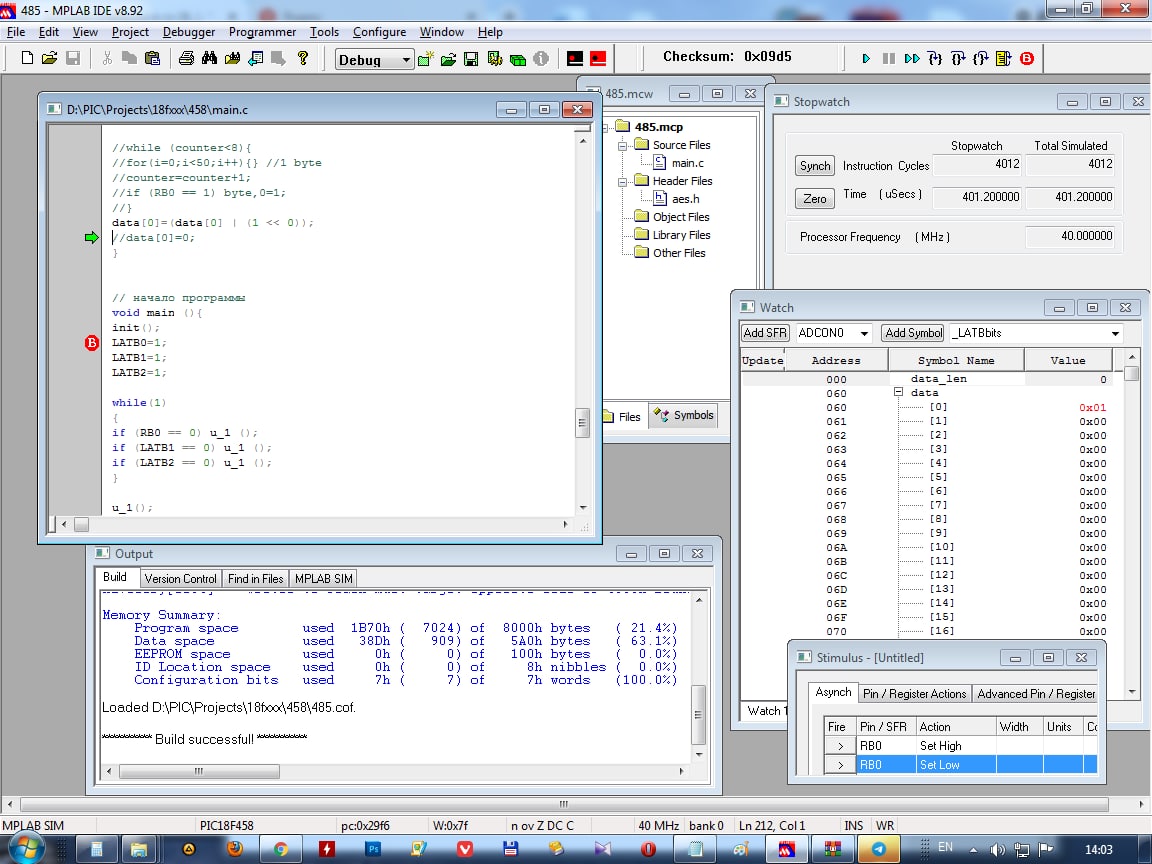Click the Output window horizontal scrollbar thumb
Screen dimensions: 1152x864
point(198,771)
